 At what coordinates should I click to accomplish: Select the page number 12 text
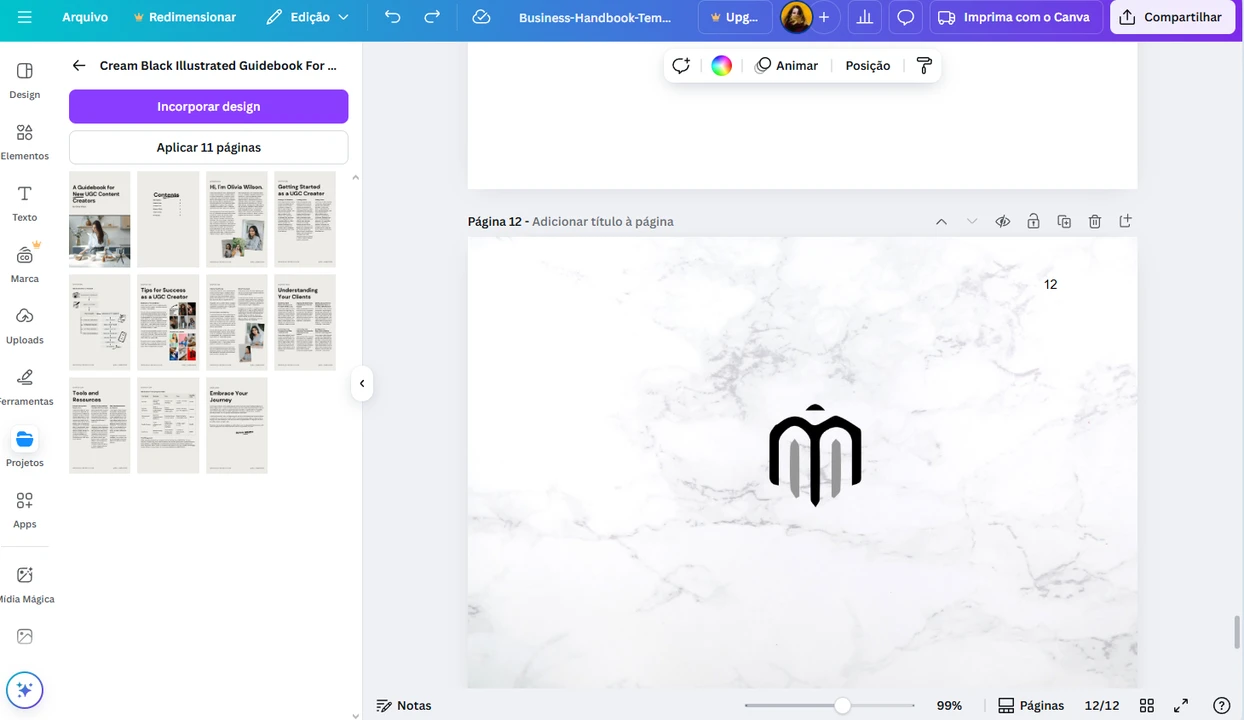1050,285
